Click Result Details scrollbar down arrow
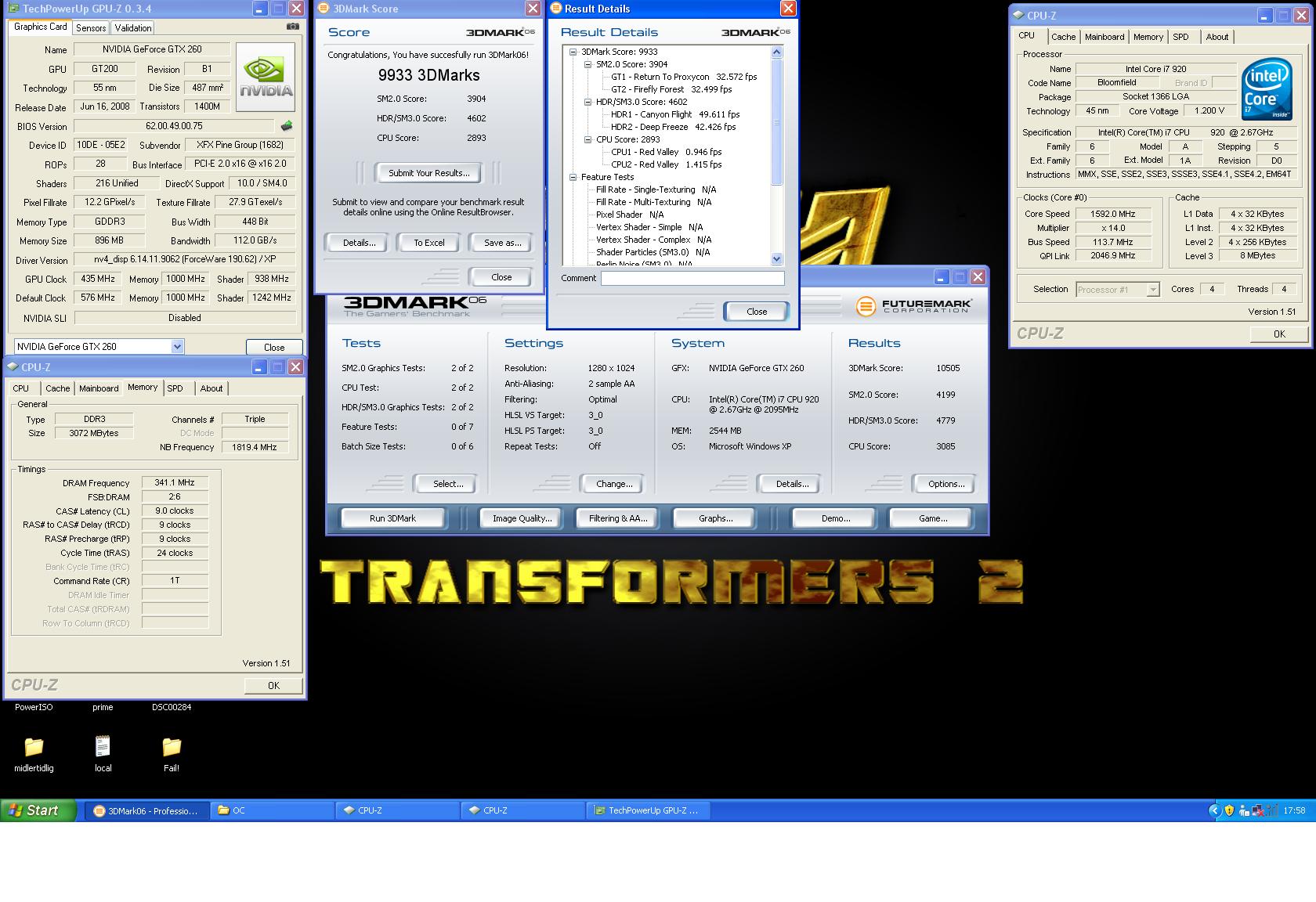This screenshot has width=1316, height=902. pos(776,258)
